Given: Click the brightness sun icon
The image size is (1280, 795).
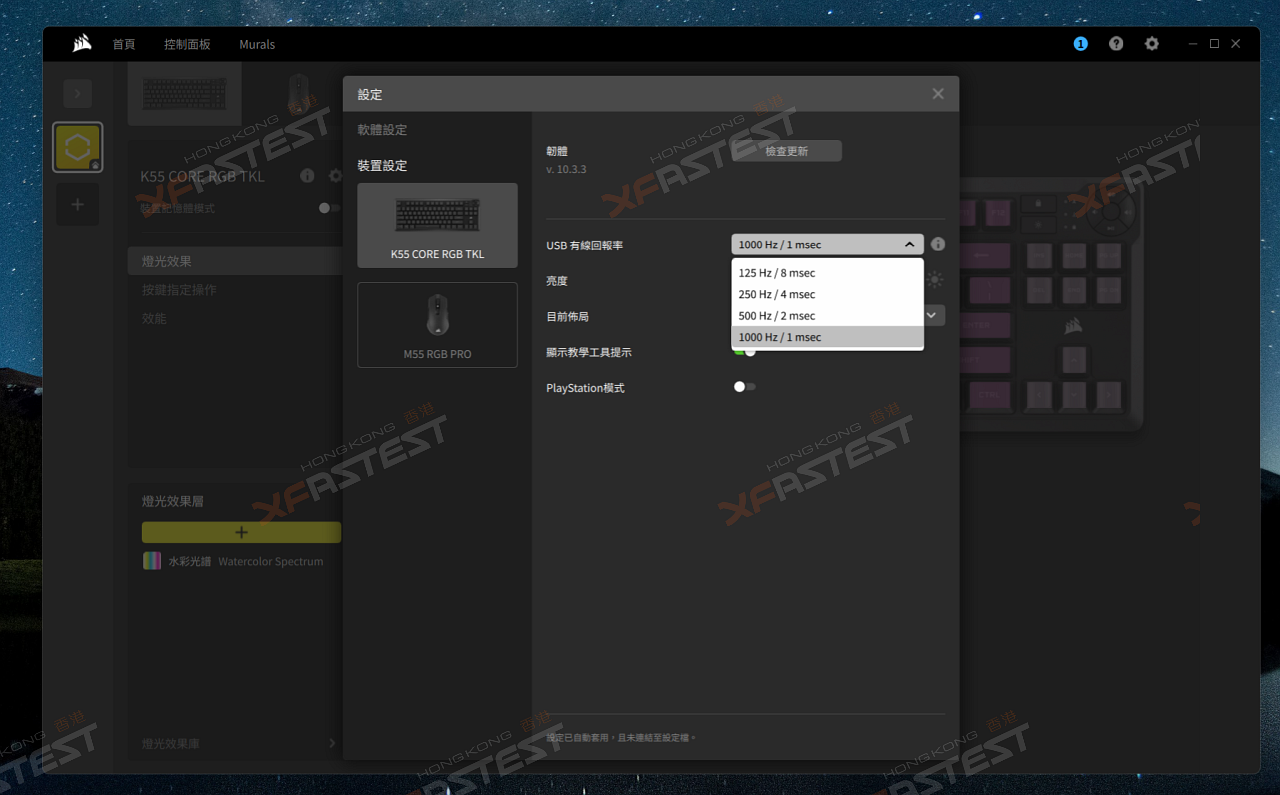Looking at the screenshot, I should 935,280.
